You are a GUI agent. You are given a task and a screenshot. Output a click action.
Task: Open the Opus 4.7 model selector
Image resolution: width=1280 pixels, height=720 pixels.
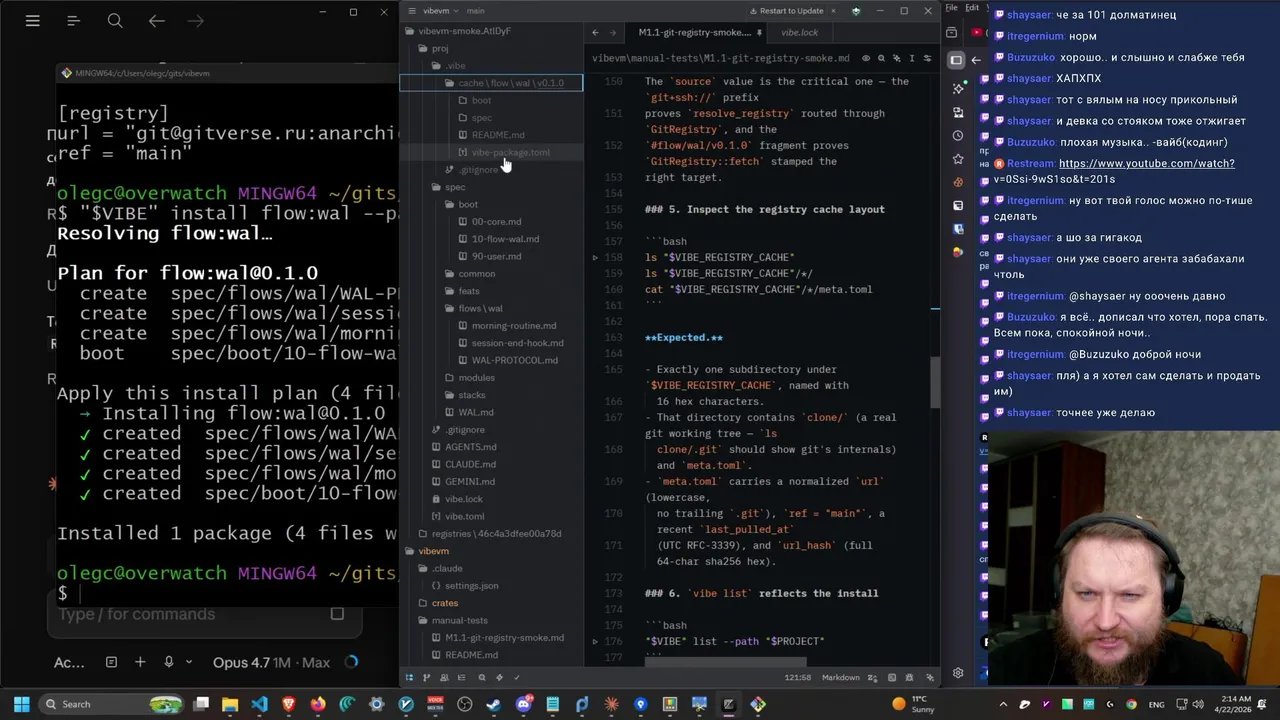[x=271, y=662]
